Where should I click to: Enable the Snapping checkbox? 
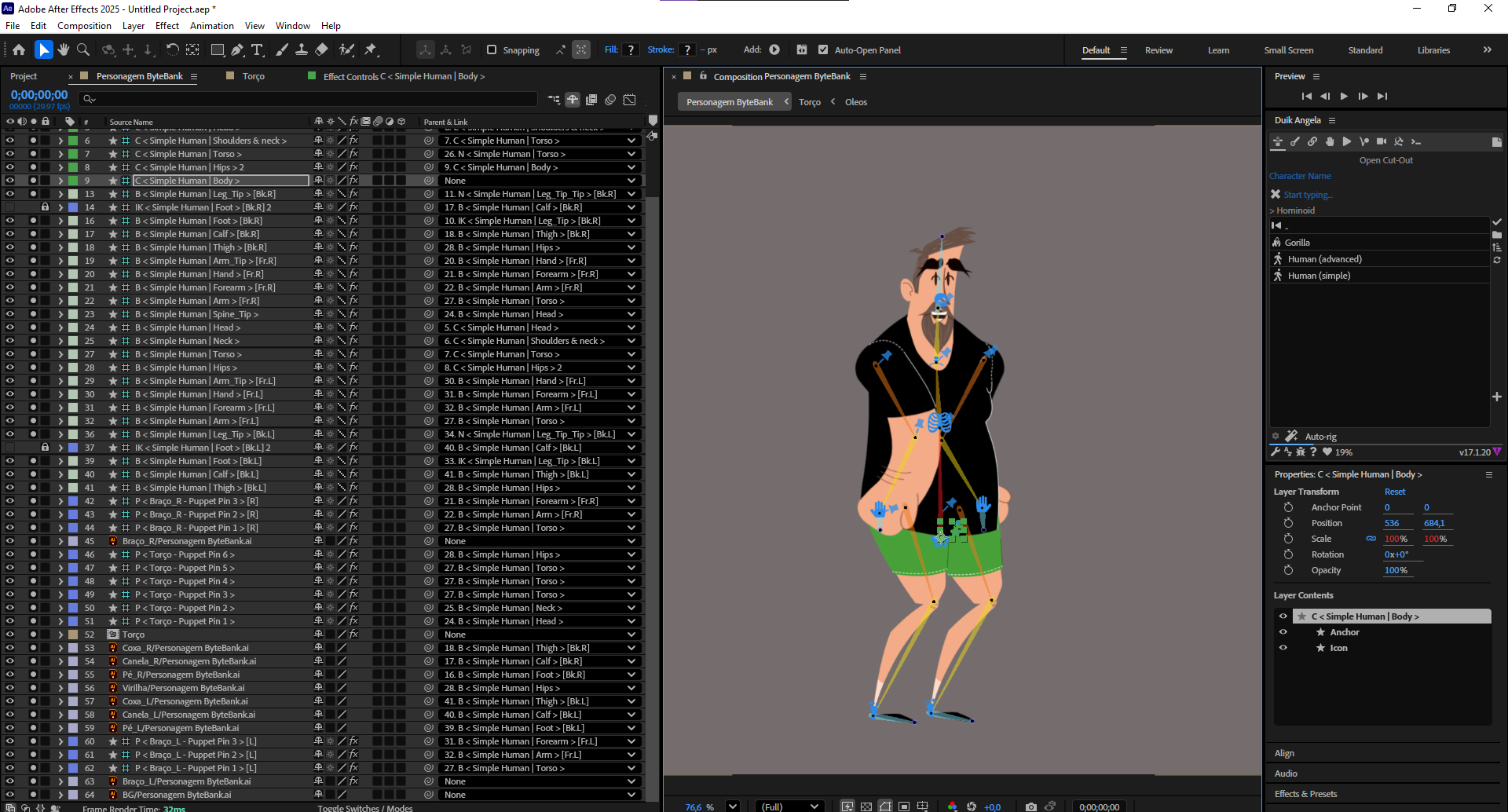[492, 50]
